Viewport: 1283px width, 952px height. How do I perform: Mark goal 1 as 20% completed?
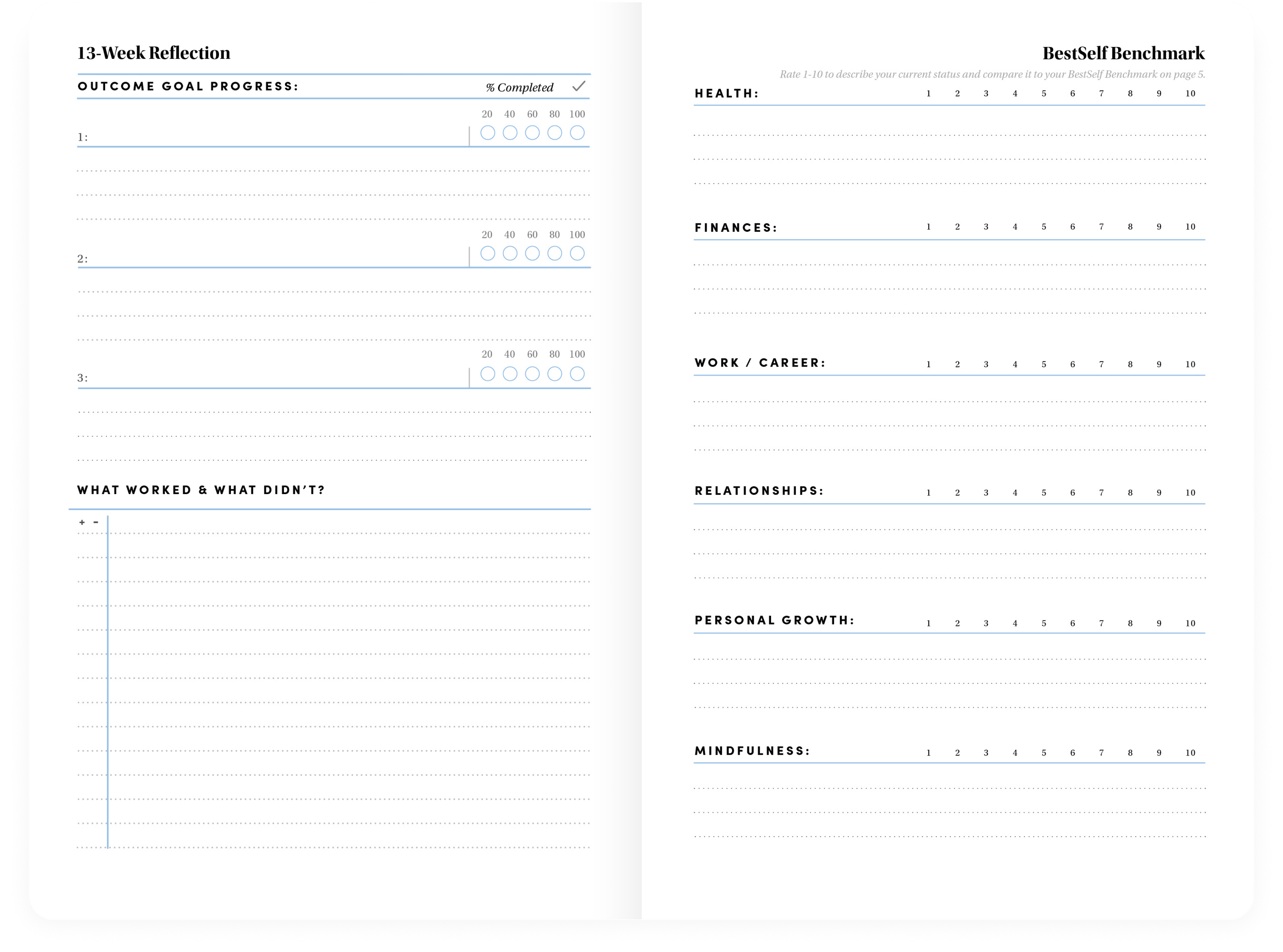pos(488,133)
